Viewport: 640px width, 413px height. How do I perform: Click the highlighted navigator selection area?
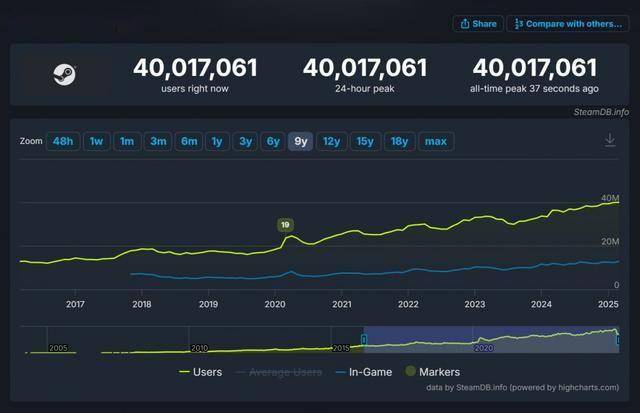click(x=491, y=339)
